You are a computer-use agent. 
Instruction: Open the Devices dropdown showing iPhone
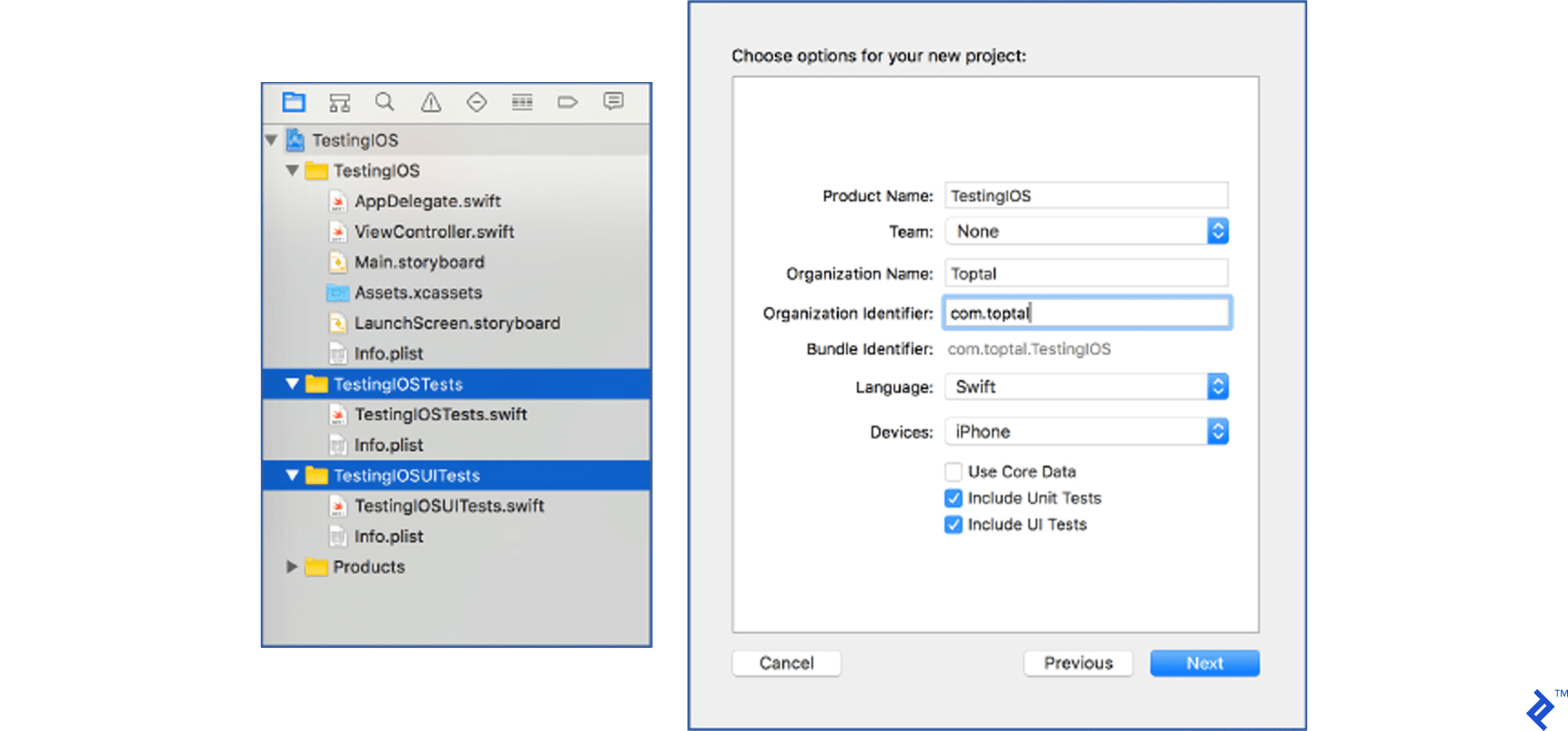[x=1087, y=432]
